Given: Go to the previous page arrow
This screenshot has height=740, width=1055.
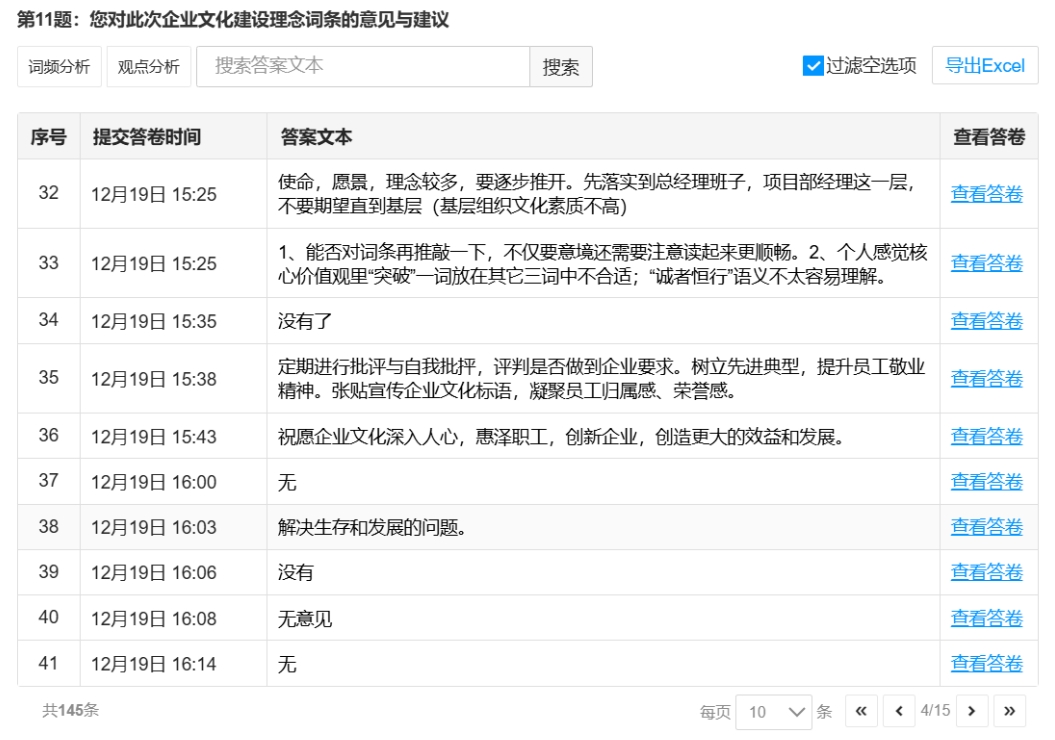Looking at the screenshot, I should pos(898,711).
